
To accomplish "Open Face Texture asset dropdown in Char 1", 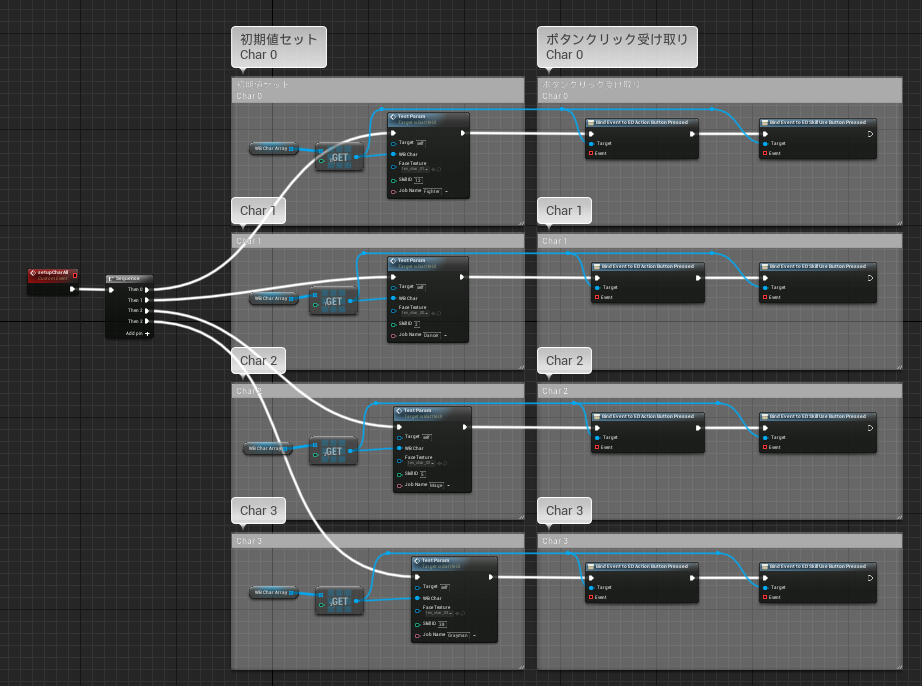I will (x=415, y=313).
